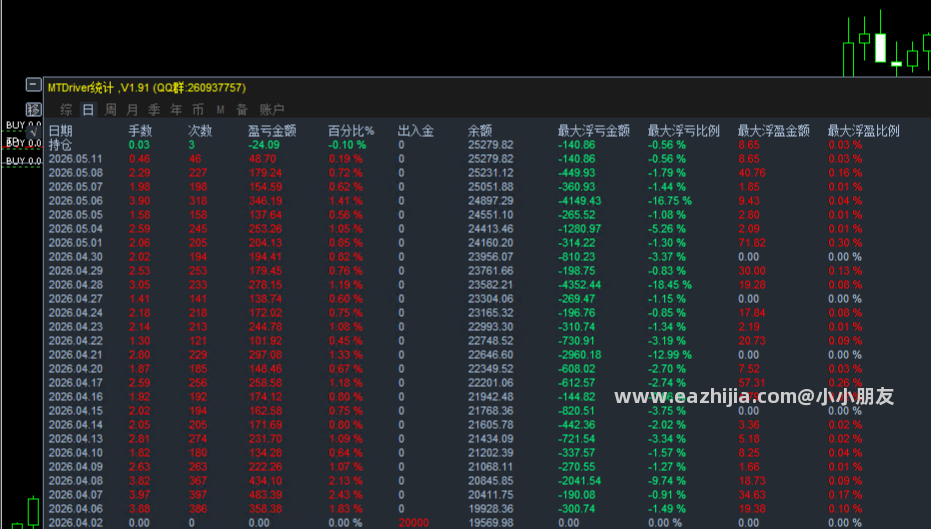Image resolution: width=931 pixels, height=529 pixels.
Task: Click the 次数 column header
Action: tap(200, 131)
